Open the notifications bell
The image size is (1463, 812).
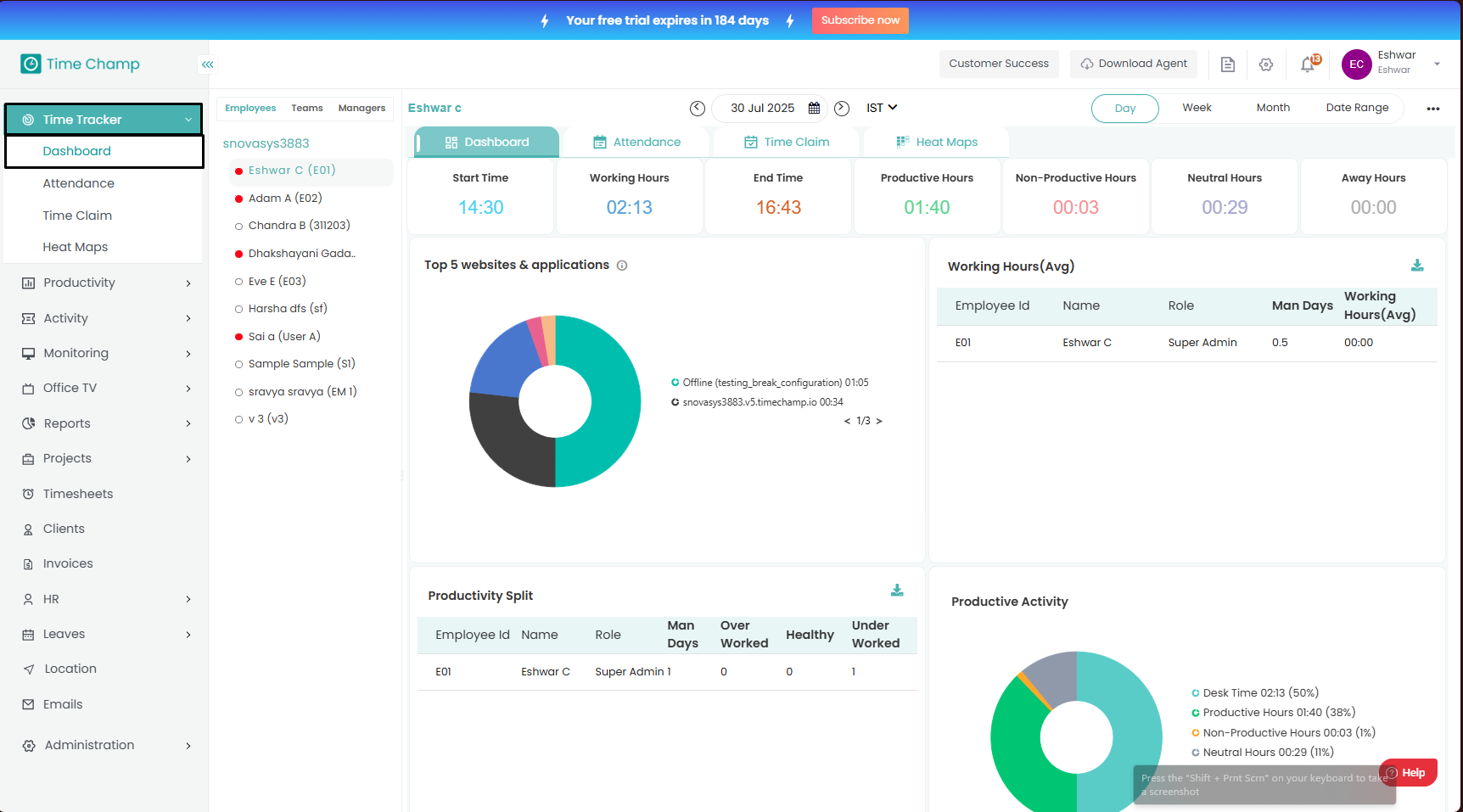pyautogui.click(x=1308, y=64)
